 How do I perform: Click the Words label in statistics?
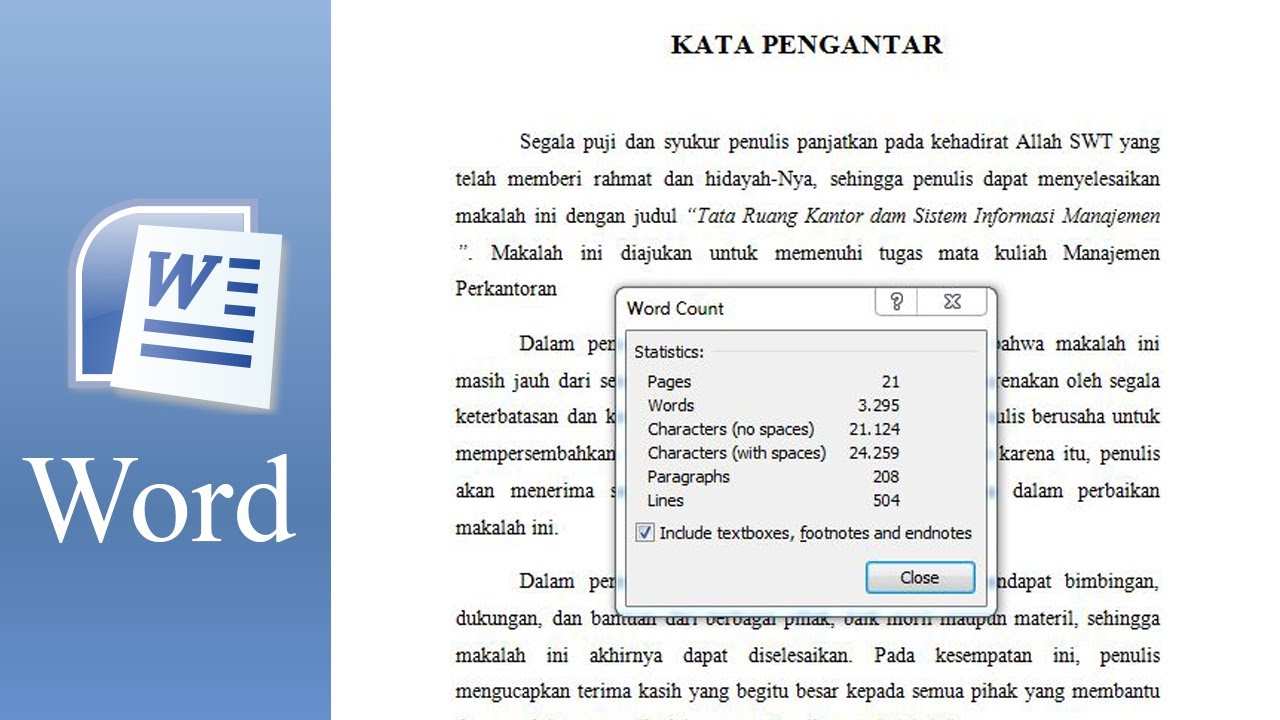671,405
